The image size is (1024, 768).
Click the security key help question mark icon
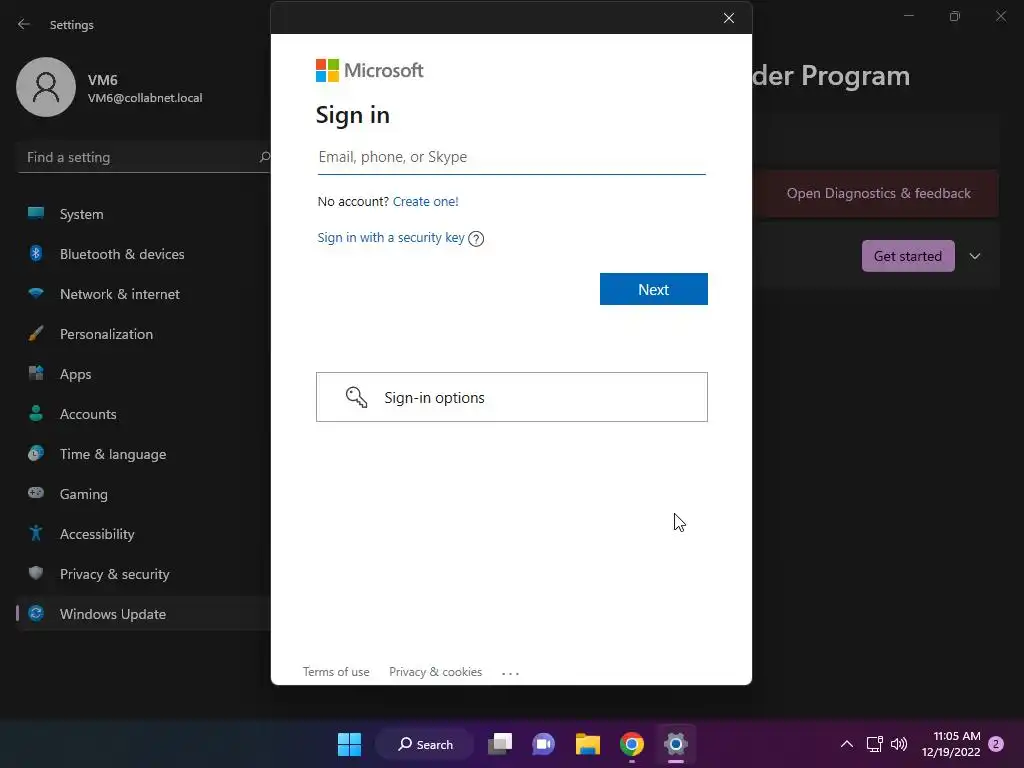click(x=476, y=238)
